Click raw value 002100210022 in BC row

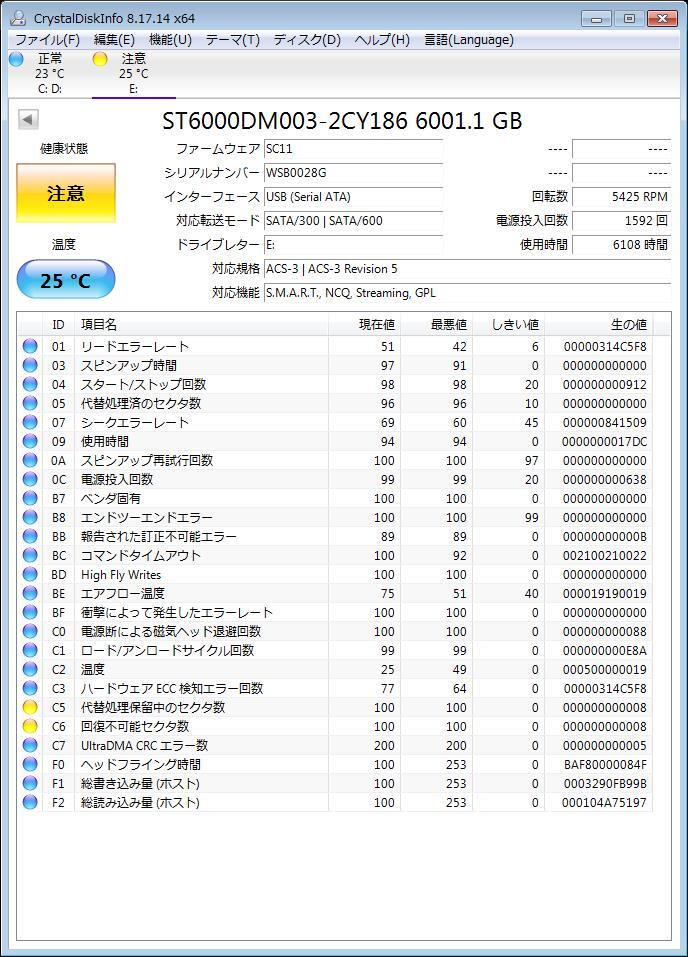click(604, 555)
